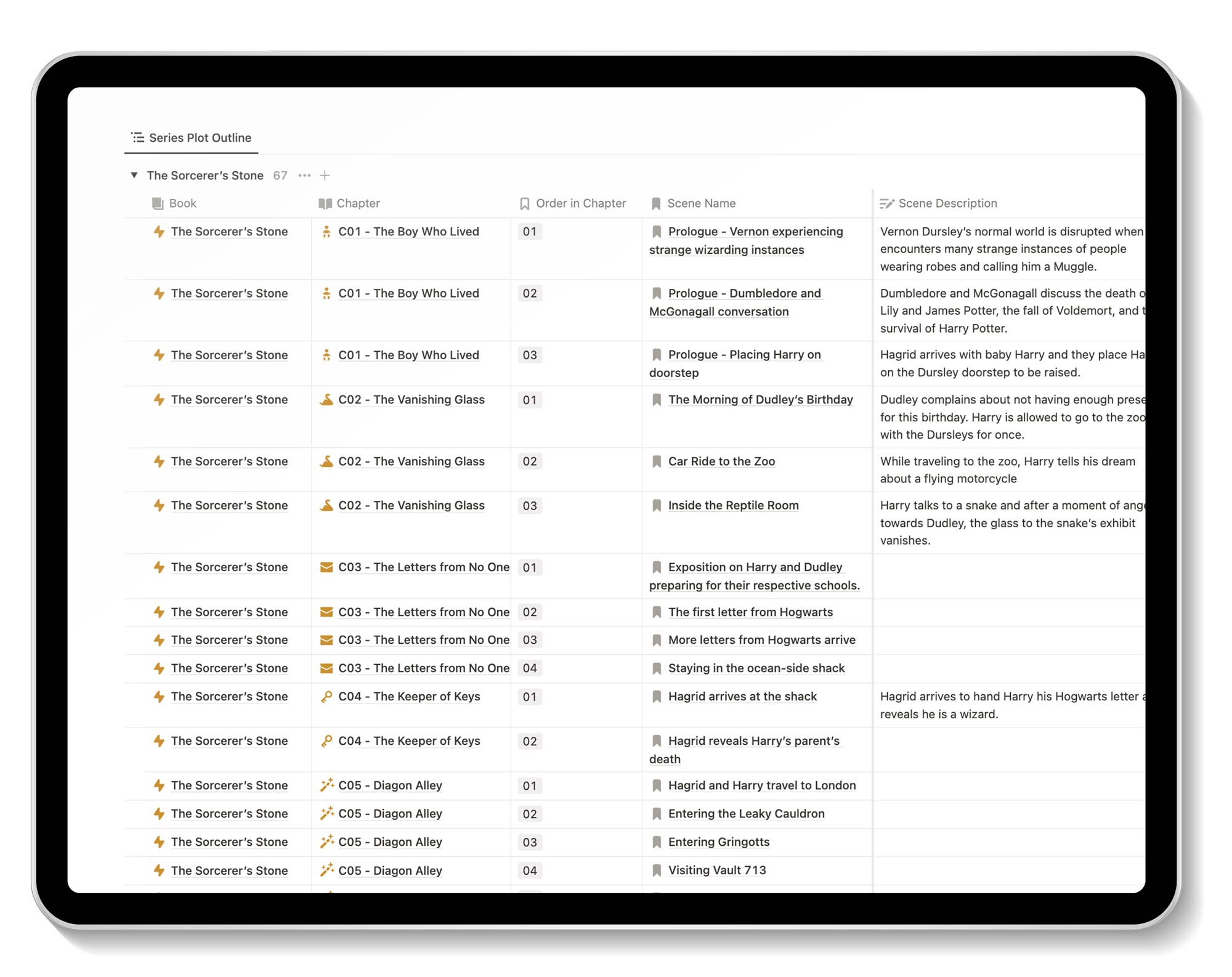Open the Scene Name column menu

coord(700,203)
